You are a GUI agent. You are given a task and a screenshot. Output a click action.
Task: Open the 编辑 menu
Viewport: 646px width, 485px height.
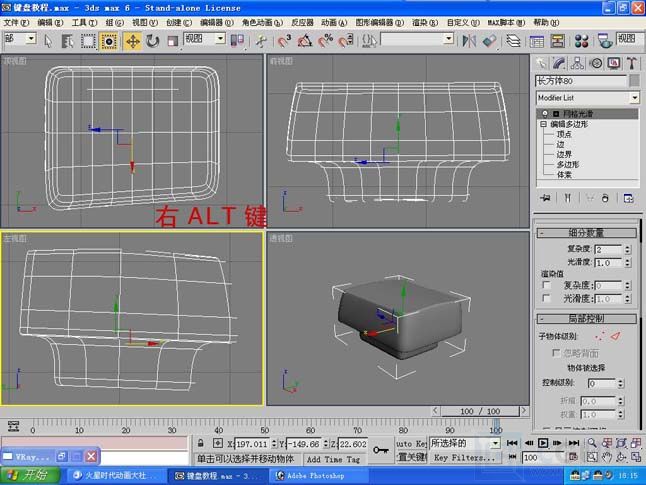(50, 23)
